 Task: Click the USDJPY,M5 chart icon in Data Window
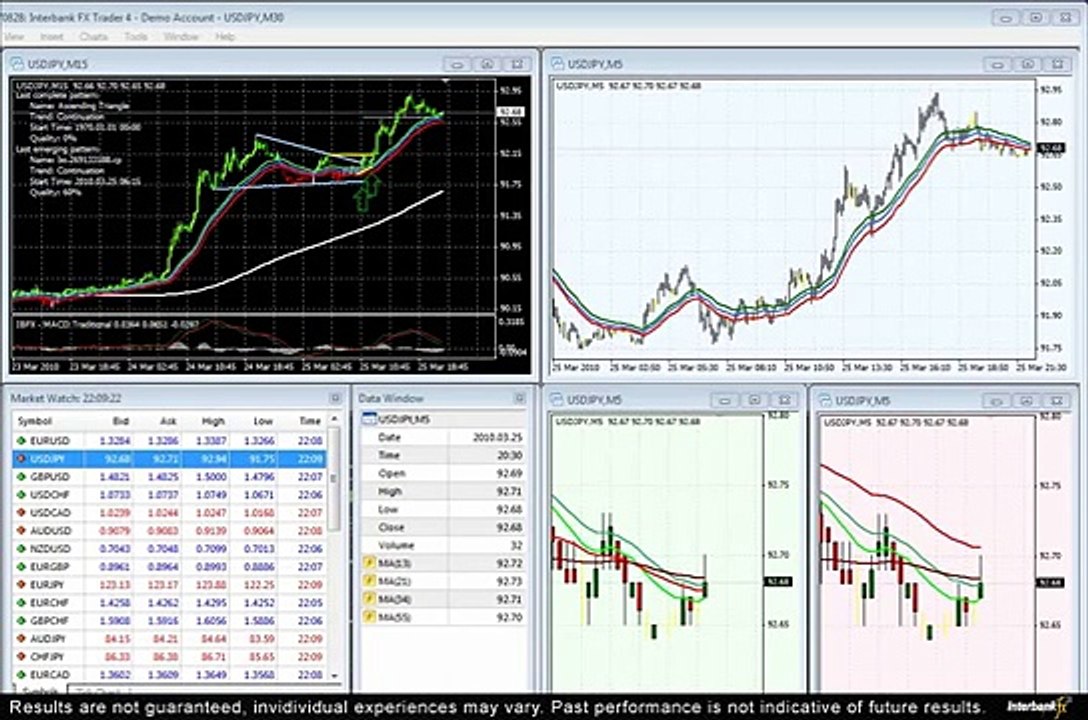coord(370,419)
